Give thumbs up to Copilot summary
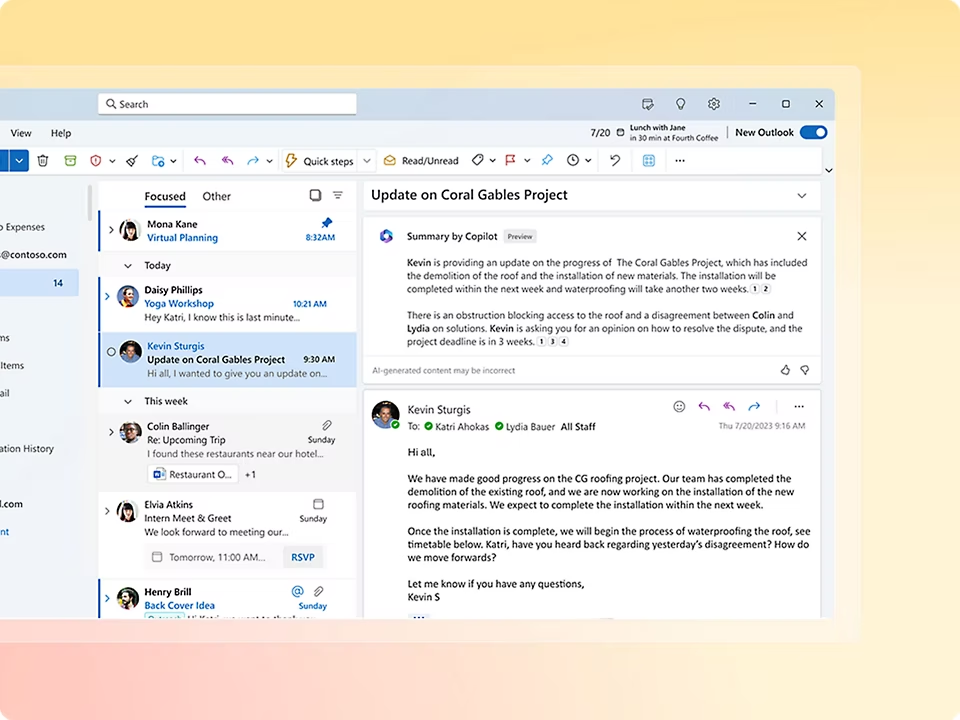The height and width of the screenshot is (720, 960). pos(785,370)
